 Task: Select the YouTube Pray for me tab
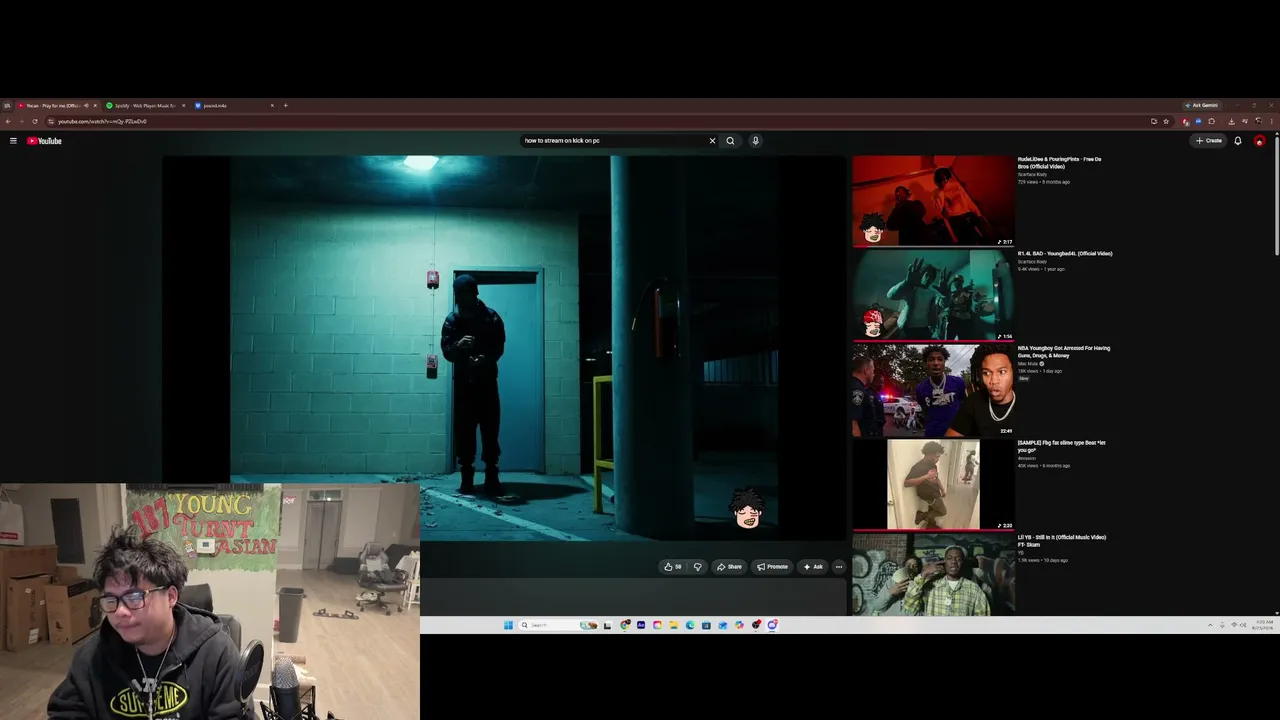57,105
